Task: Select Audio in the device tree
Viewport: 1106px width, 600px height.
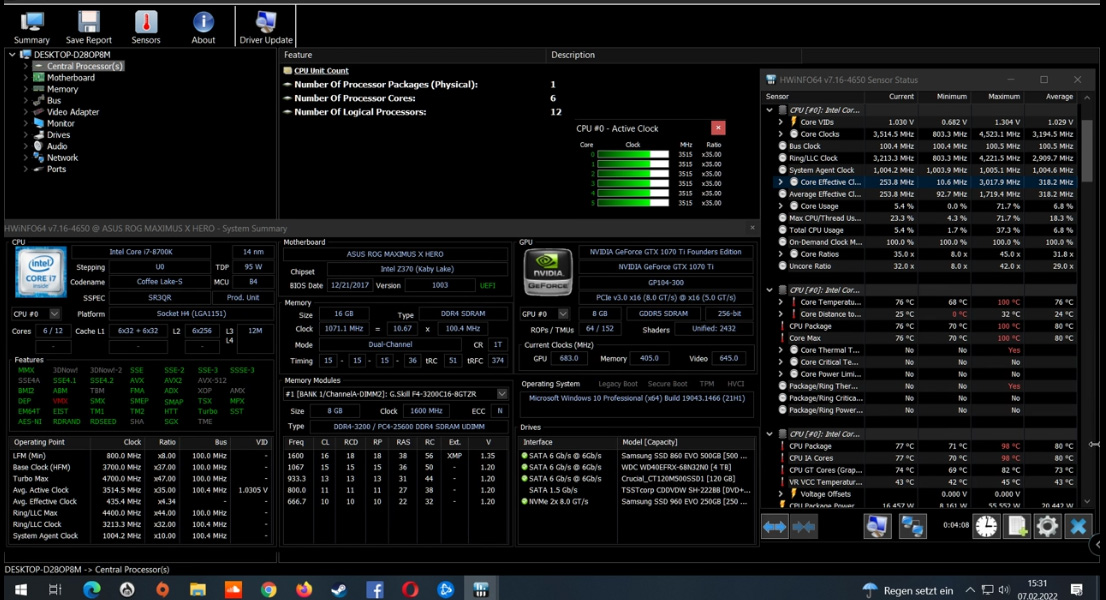Action: point(56,146)
